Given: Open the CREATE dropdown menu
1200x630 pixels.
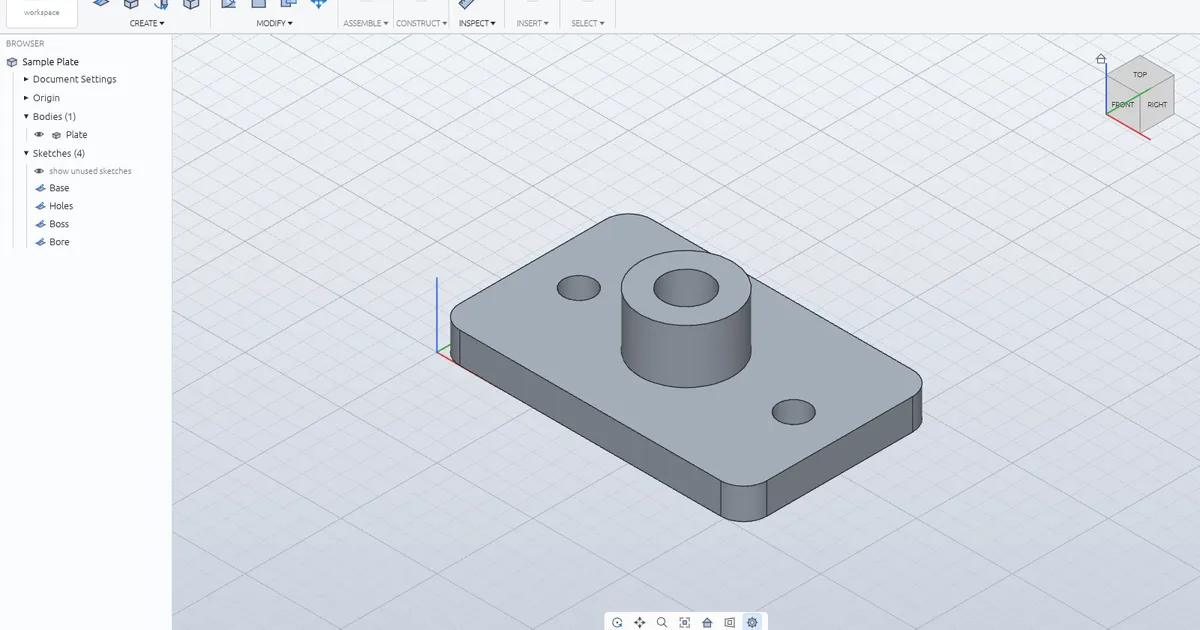Looking at the screenshot, I should tap(147, 23).
